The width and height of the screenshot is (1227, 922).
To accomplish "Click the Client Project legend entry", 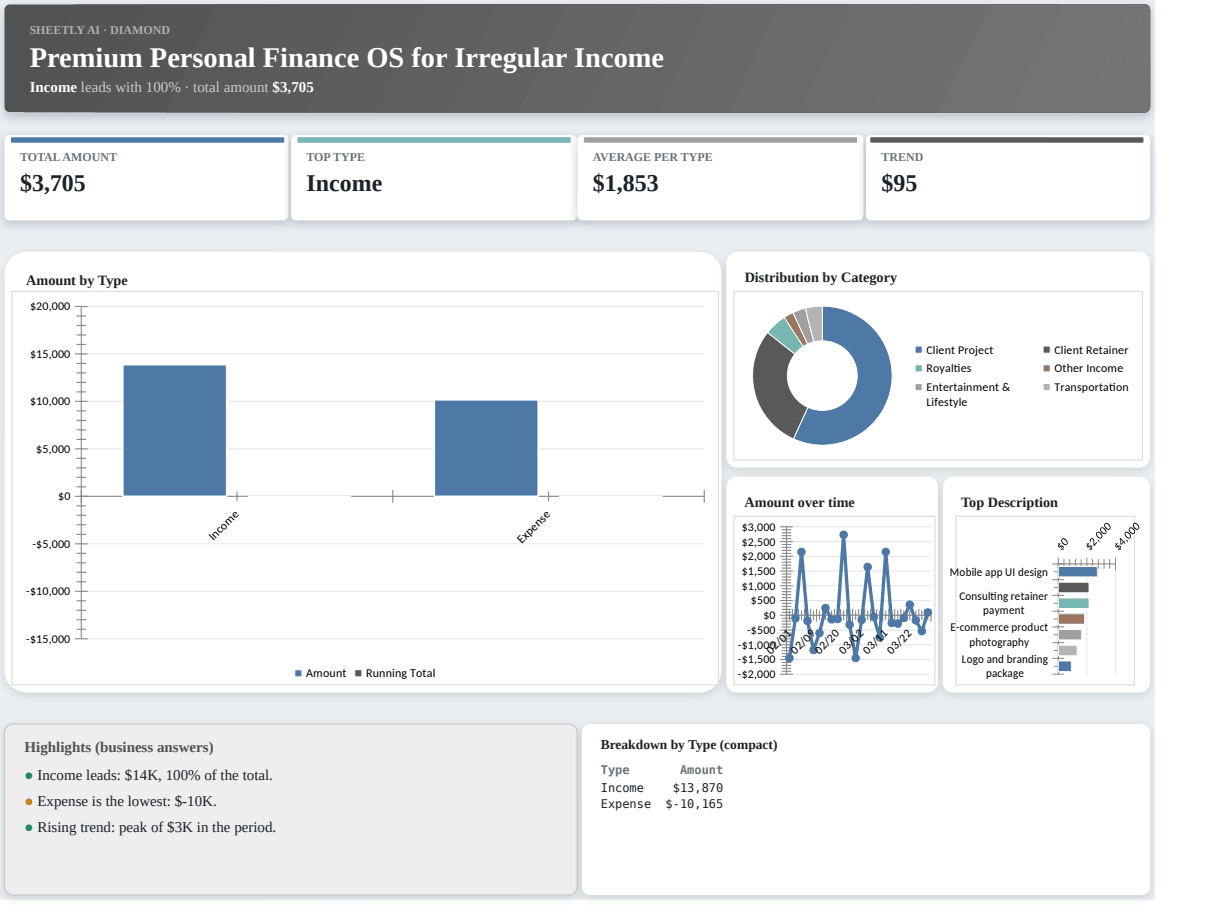I will (954, 350).
